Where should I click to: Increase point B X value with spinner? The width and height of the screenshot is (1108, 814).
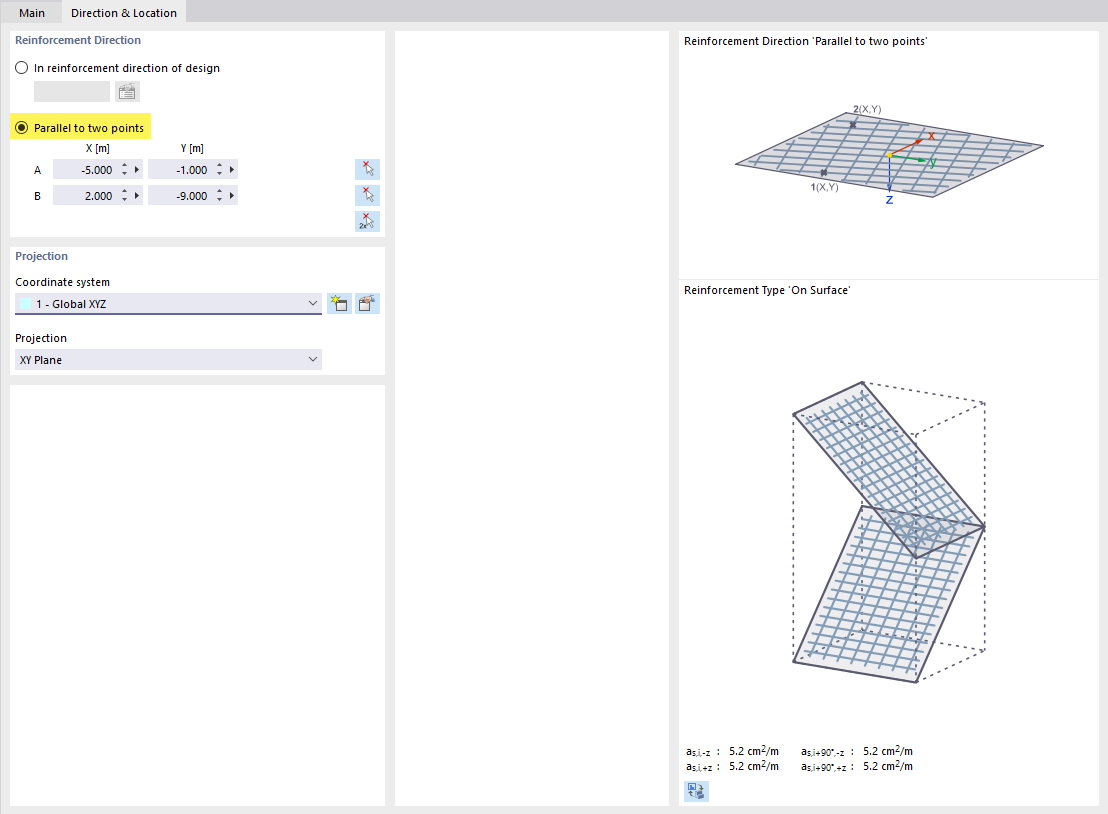click(124, 192)
